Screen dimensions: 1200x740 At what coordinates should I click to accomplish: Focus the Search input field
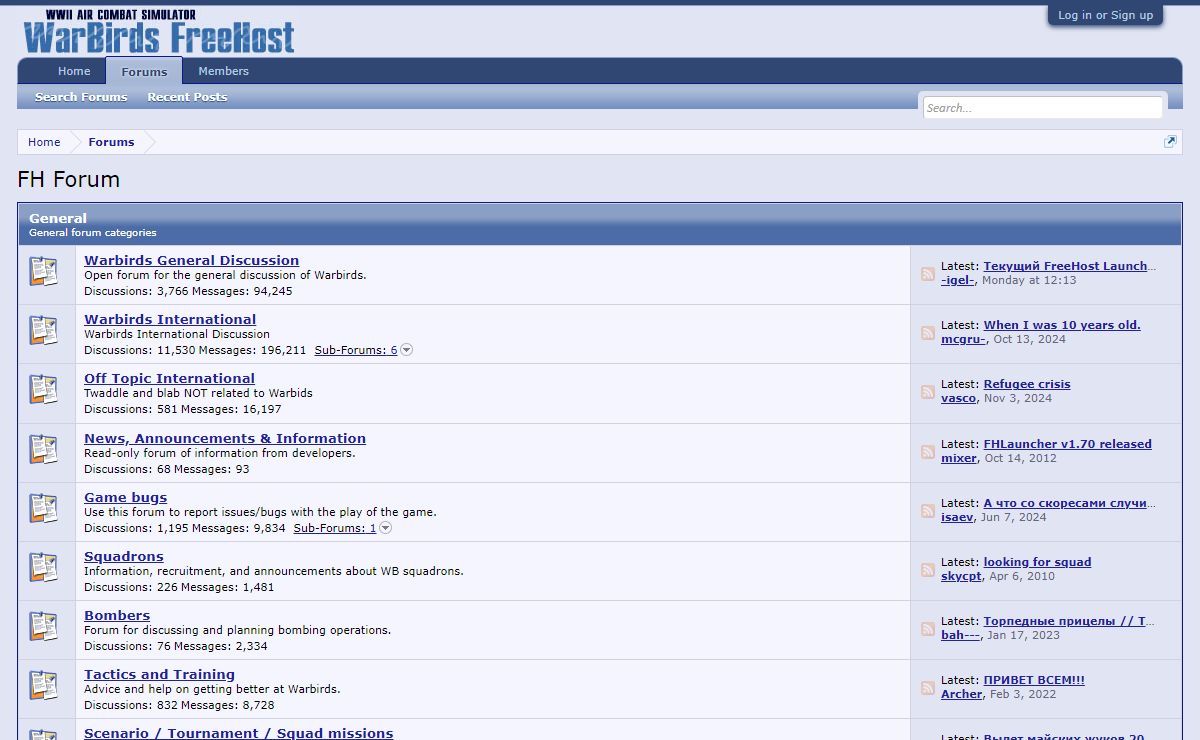1043,108
